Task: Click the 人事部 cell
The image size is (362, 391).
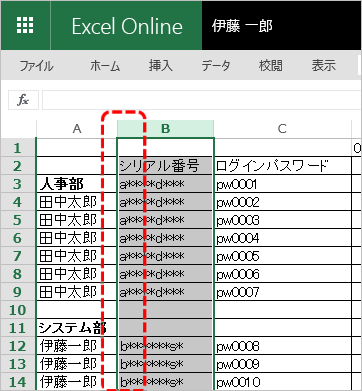Action: coord(77,184)
